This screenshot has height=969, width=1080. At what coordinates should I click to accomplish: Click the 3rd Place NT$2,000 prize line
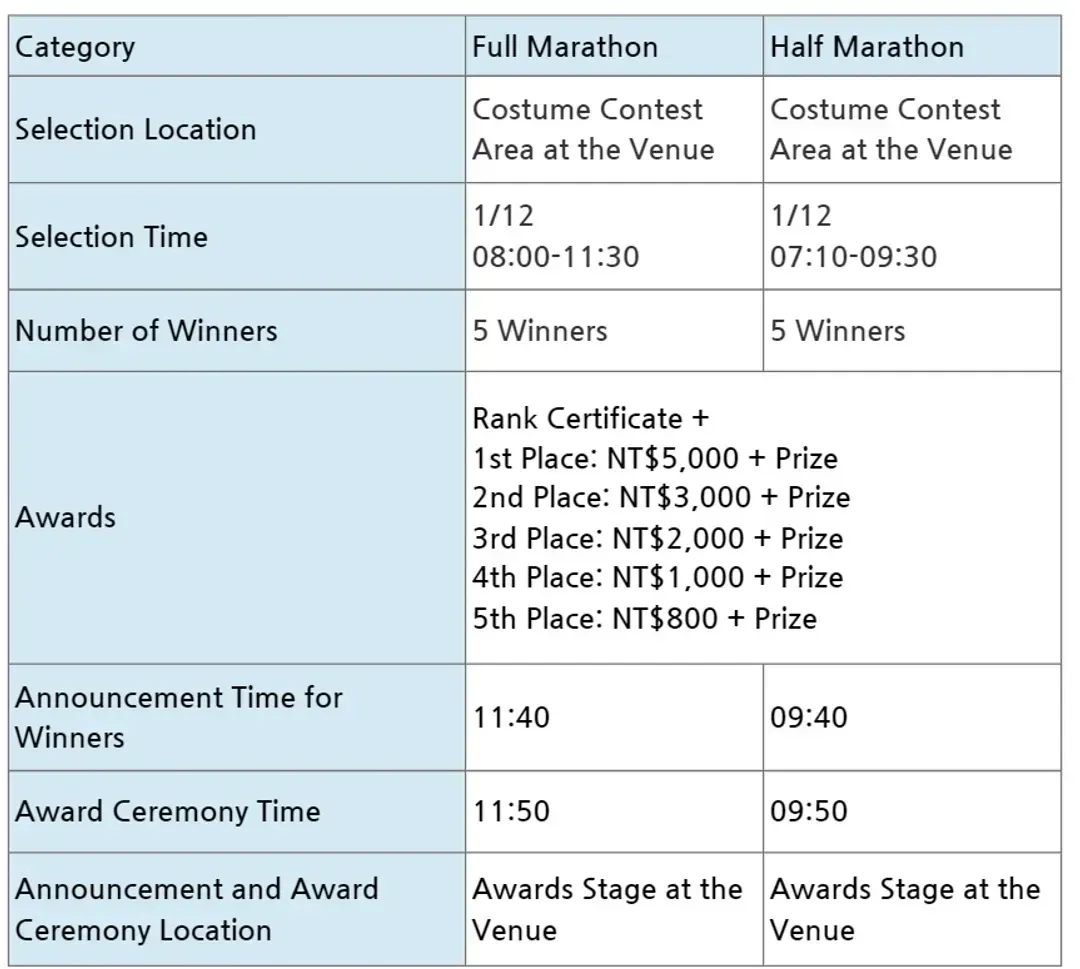(657, 538)
